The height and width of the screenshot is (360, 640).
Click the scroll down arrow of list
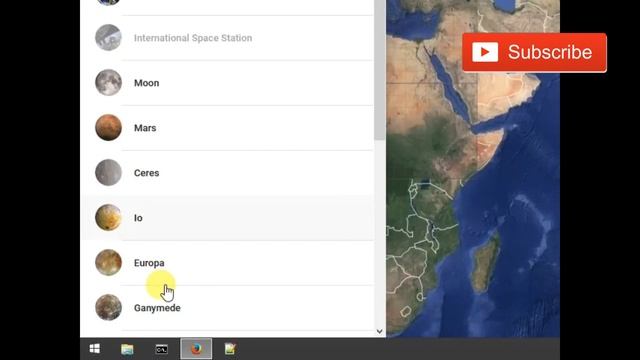380,331
